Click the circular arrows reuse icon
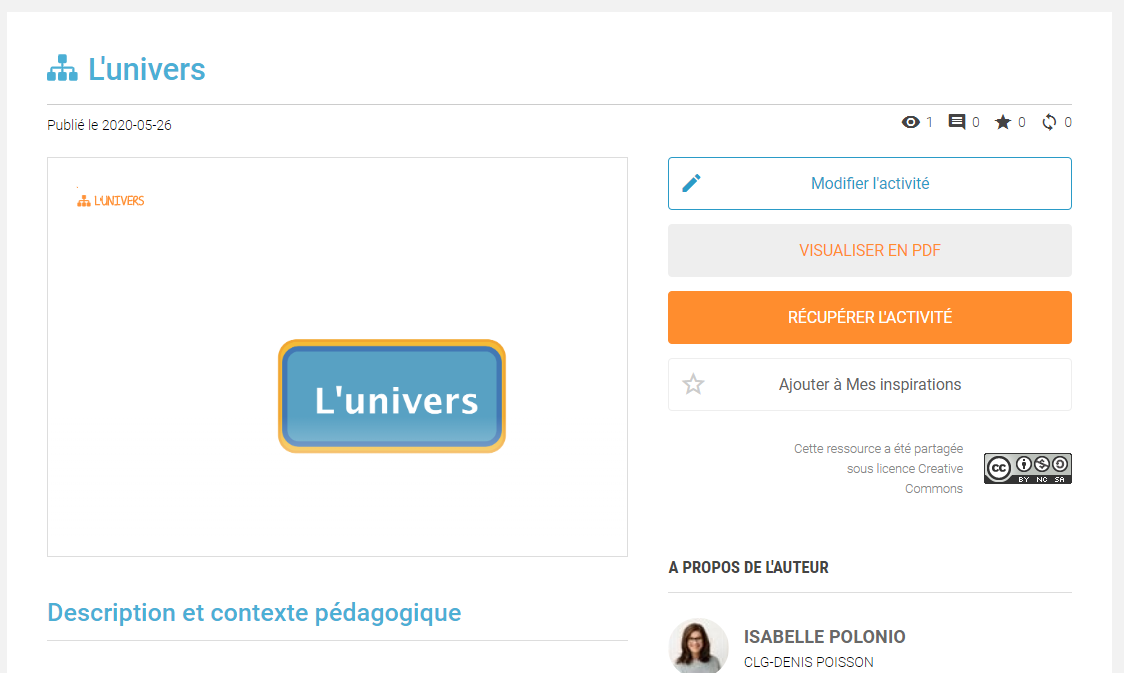 tap(1049, 122)
